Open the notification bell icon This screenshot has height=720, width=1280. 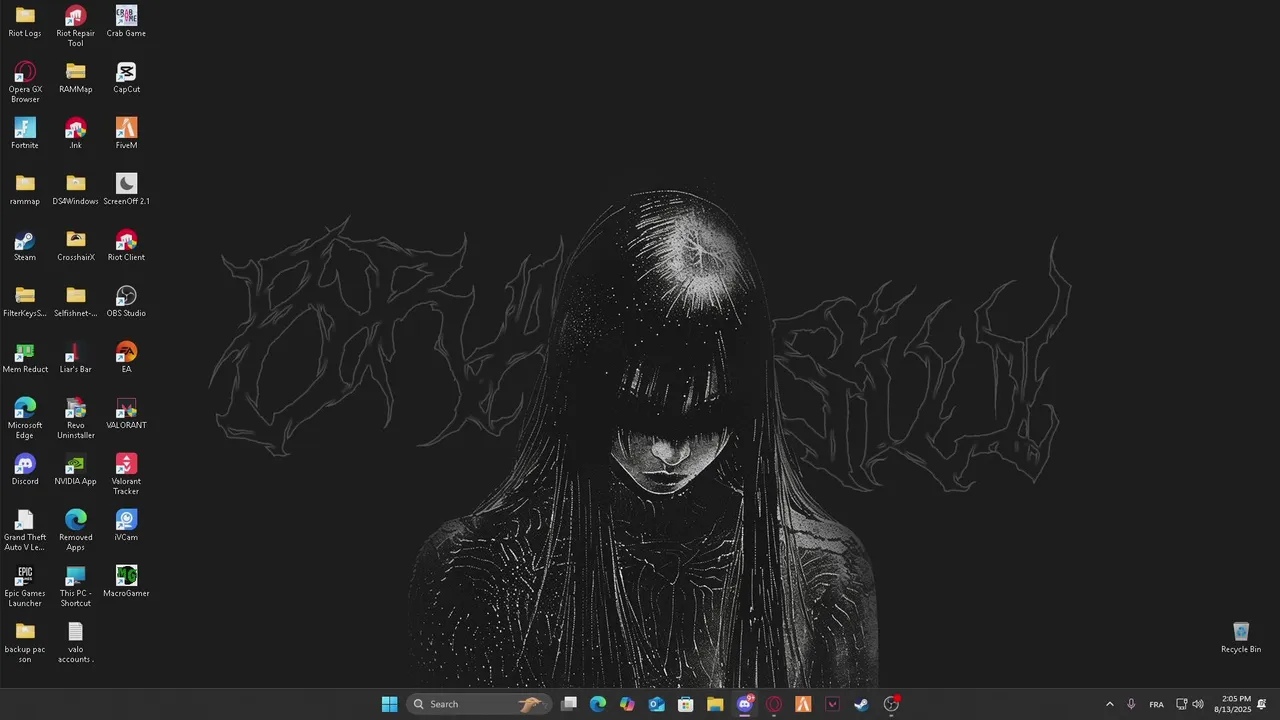pos(1262,704)
